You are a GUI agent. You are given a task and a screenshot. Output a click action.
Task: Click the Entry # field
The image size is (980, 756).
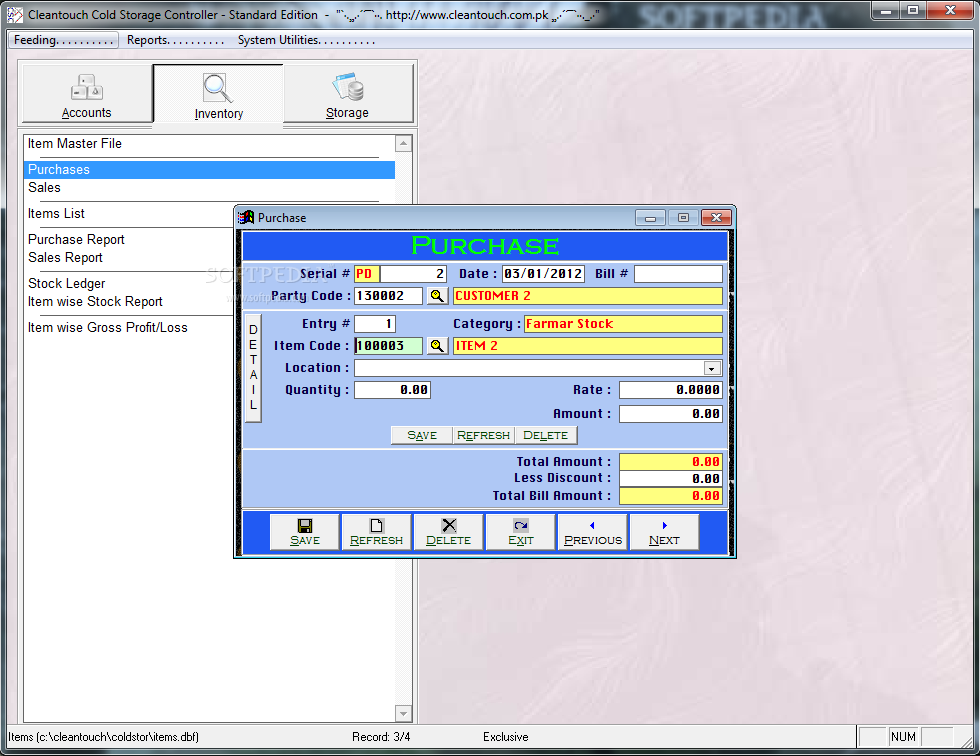coord(375,324)
